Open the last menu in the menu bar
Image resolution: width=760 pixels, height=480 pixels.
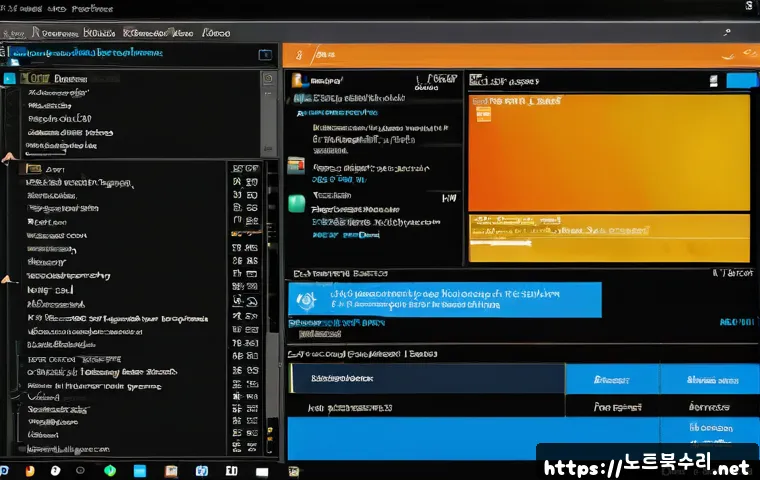point(215,32)
